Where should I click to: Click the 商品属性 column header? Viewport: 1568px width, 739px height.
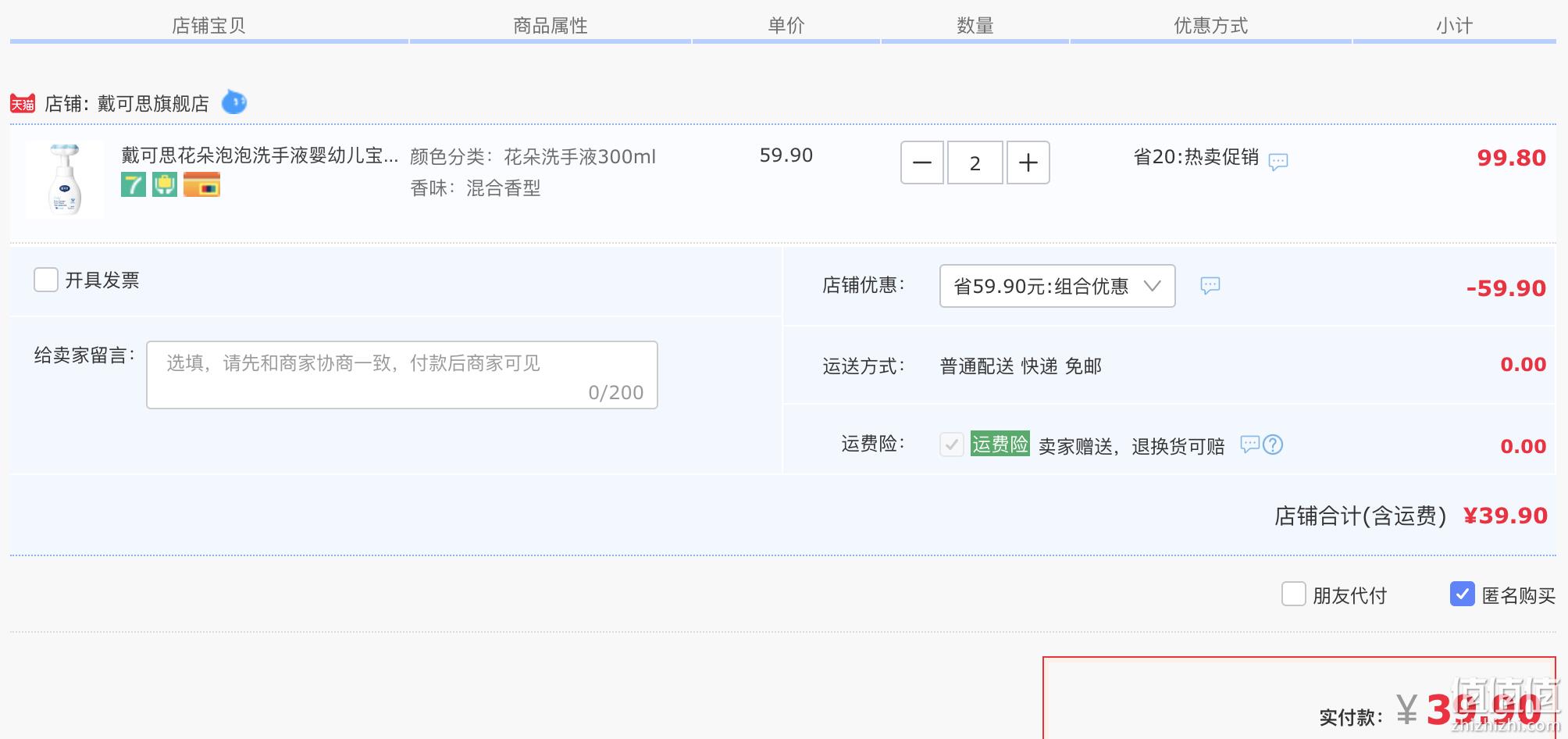pos(551,26)
